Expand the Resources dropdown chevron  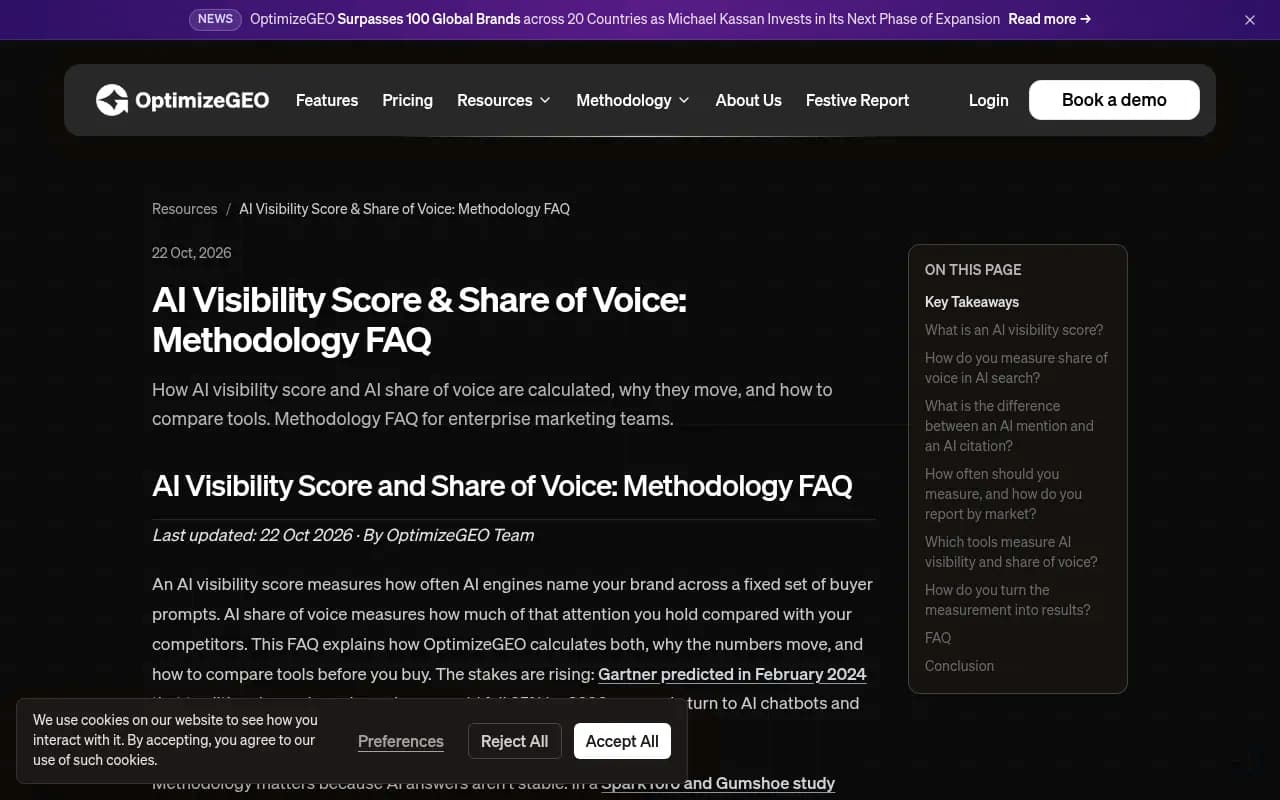545,100
